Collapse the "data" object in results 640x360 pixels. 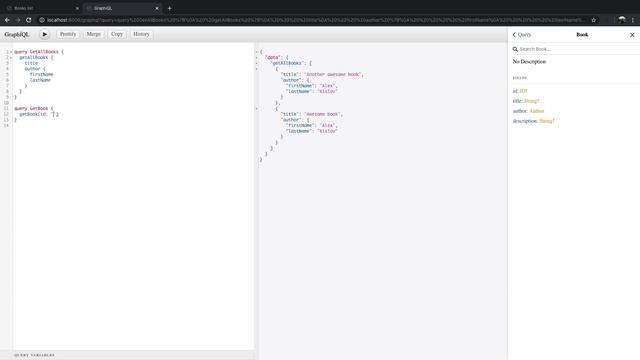(x=256, y=58)
